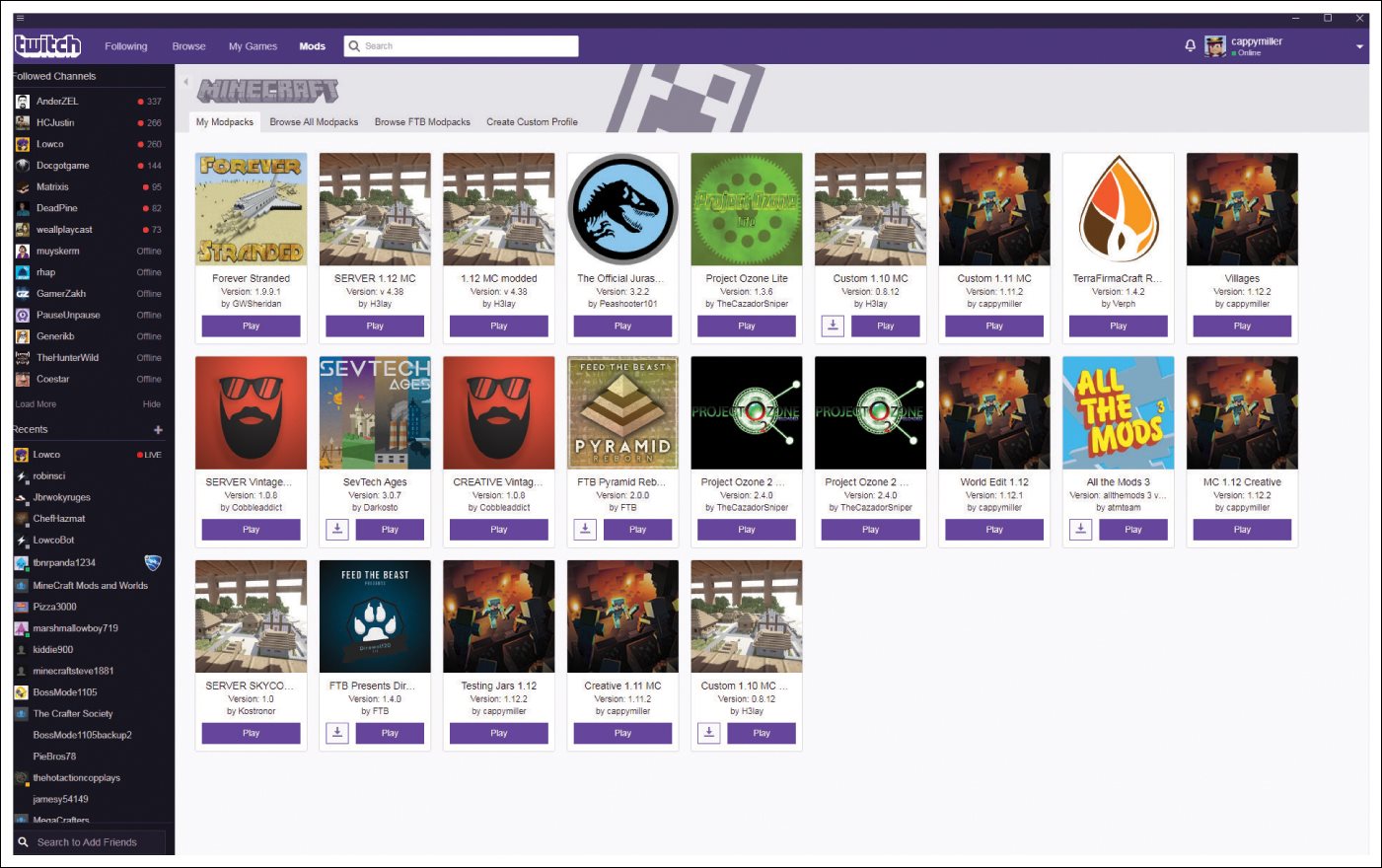Open the SevTech Ages thumbnail

click(375, 412)
